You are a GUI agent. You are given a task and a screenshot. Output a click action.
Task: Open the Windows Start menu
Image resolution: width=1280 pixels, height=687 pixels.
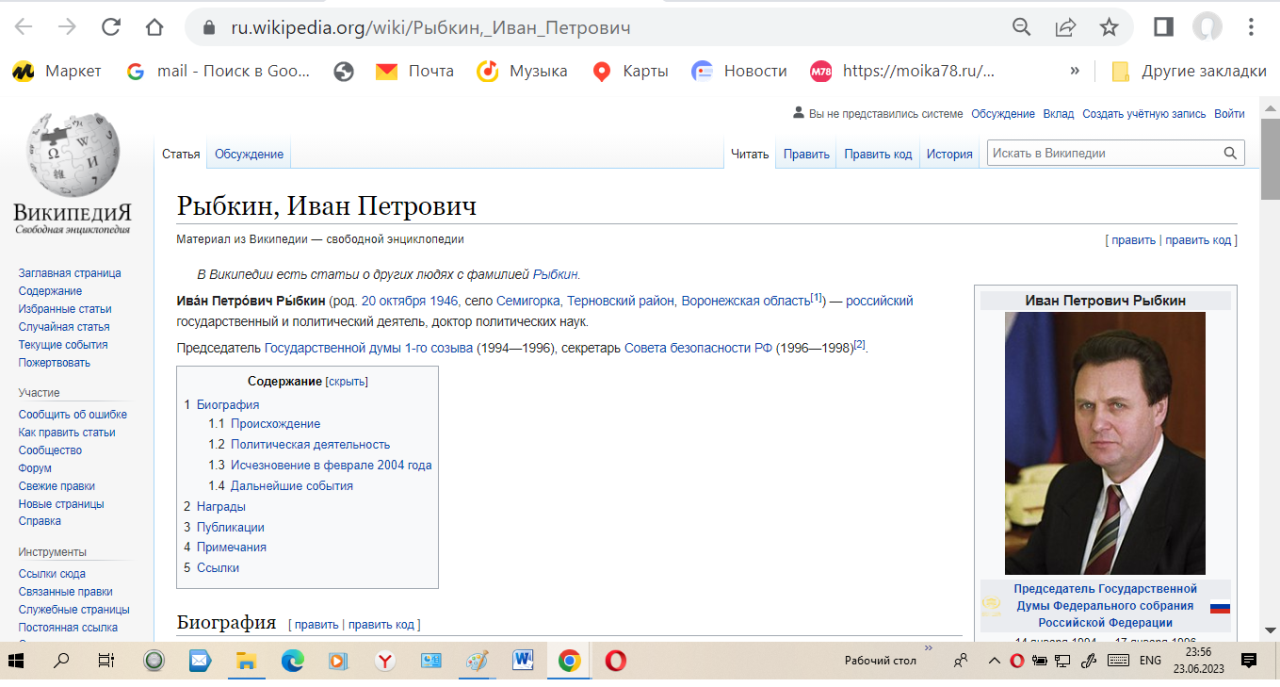click(17, 660)
